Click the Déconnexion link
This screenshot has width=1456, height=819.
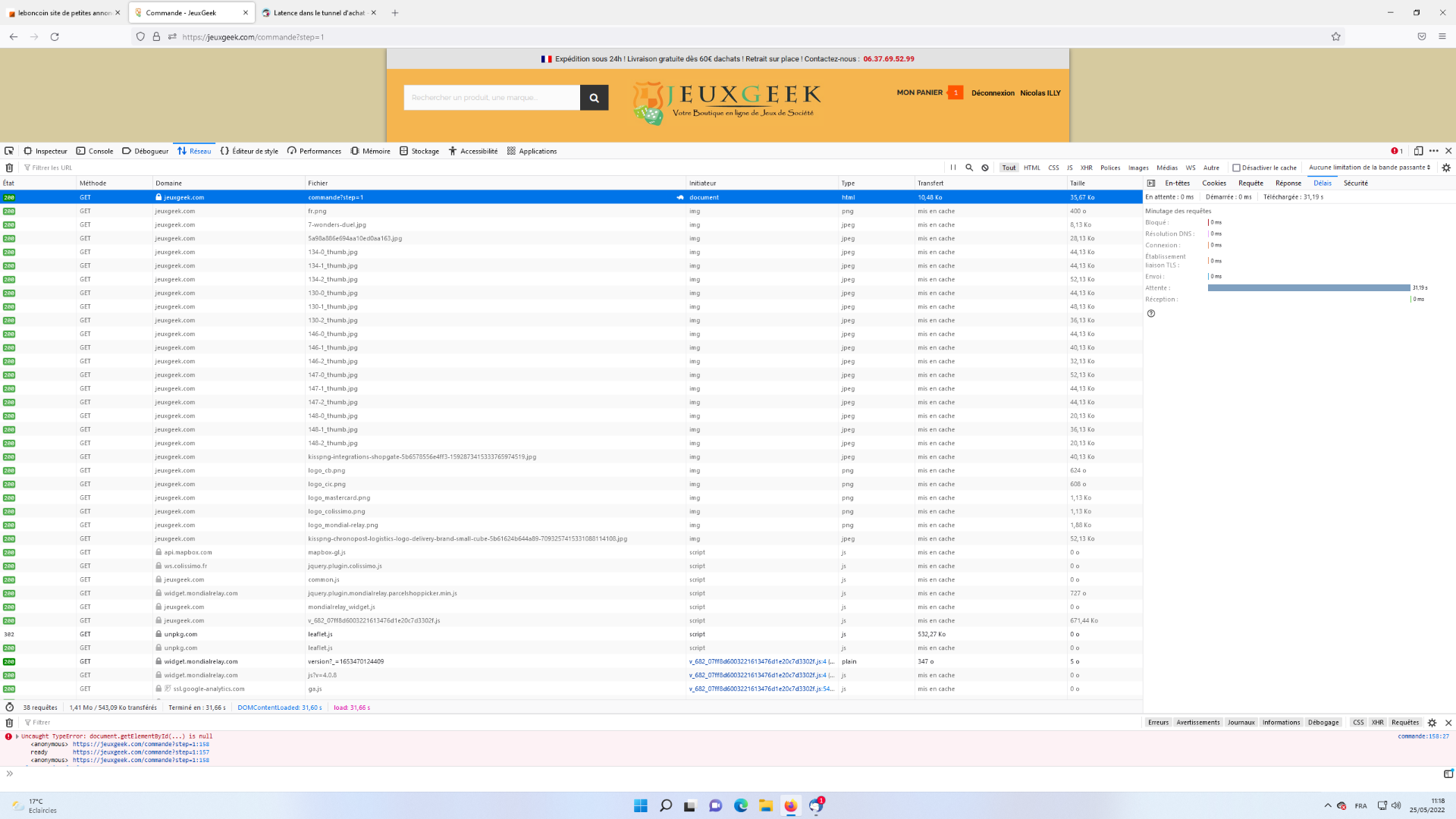point(993,93)
